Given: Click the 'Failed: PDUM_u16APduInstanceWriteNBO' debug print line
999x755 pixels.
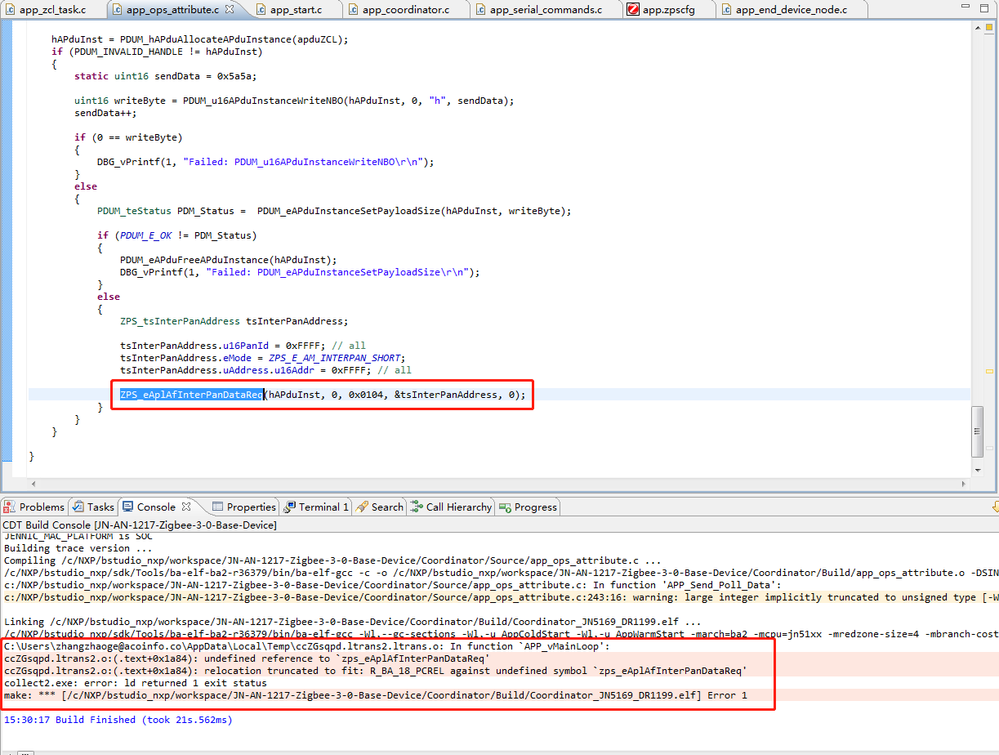Looking at the screenshot, I should [266, 162].
